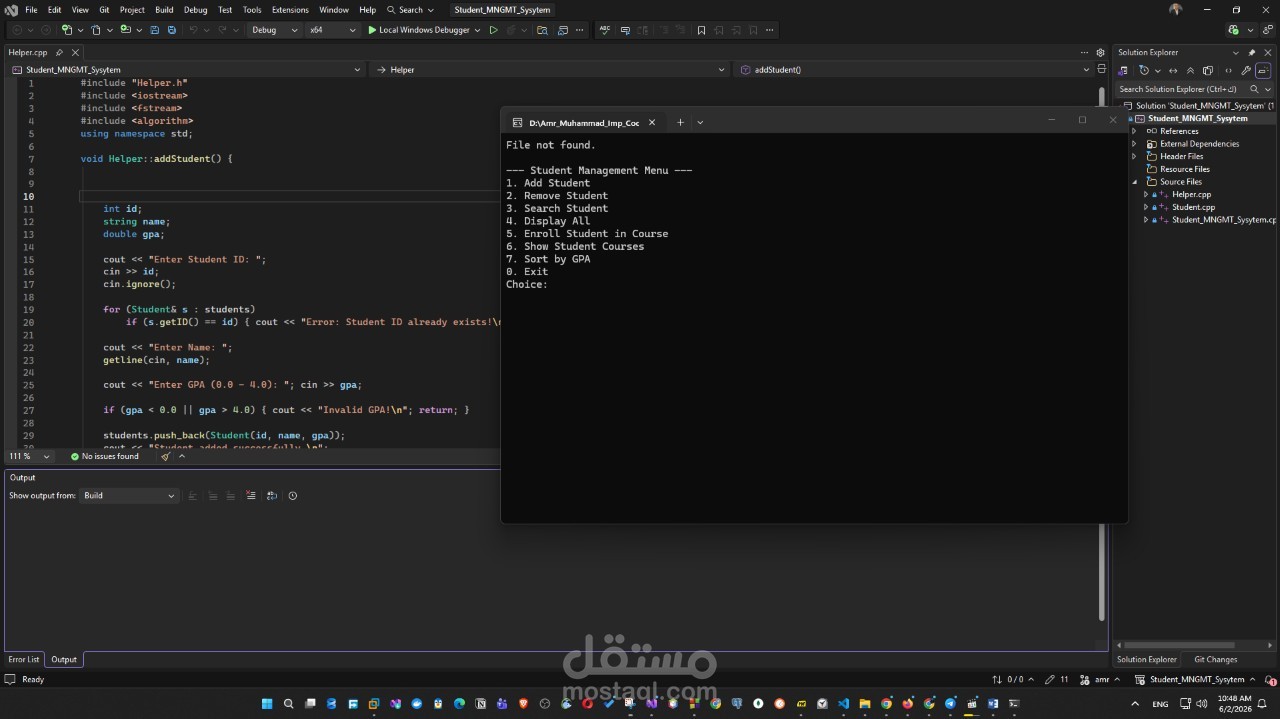Click the amr branch status bar item
The height and width of the screenshot is (719, 1280).
tap(1101, 679)
